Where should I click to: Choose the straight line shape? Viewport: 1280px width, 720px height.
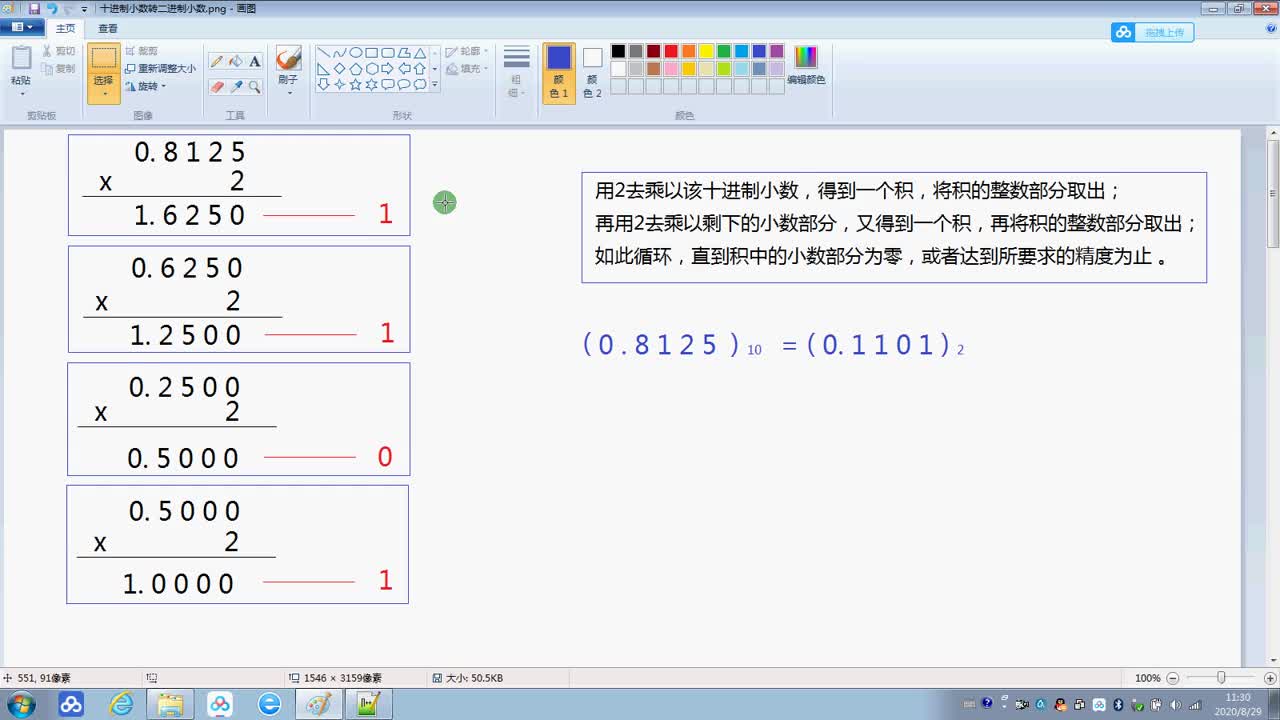point(323,53)
